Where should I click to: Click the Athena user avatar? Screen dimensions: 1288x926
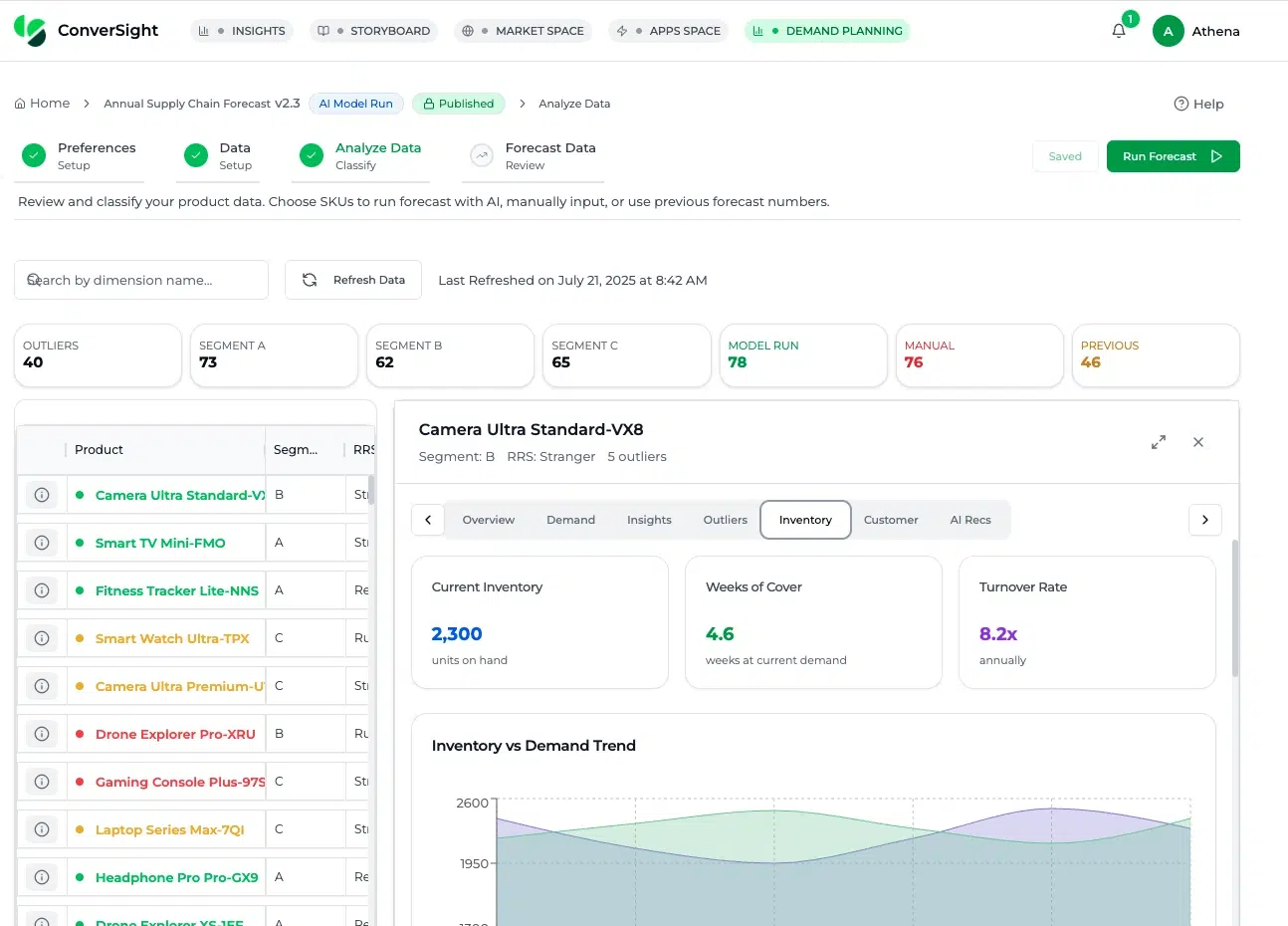pos(1168,31)
